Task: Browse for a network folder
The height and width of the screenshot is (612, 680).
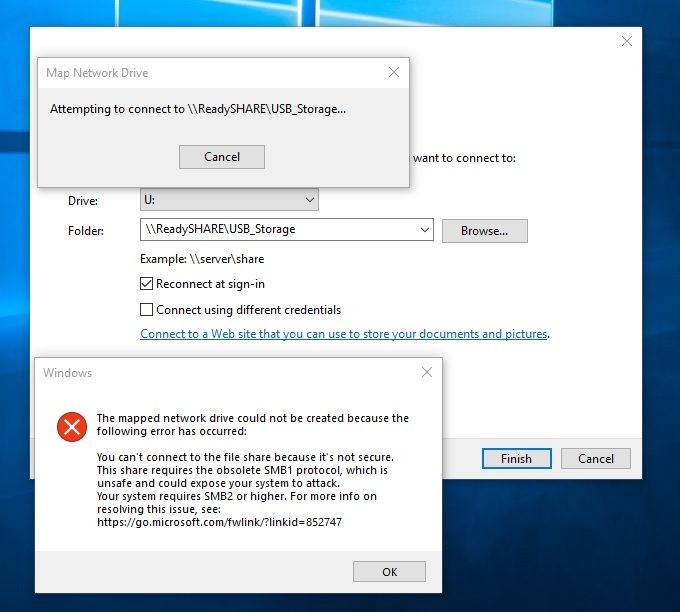Action: [x=484, y=231]
